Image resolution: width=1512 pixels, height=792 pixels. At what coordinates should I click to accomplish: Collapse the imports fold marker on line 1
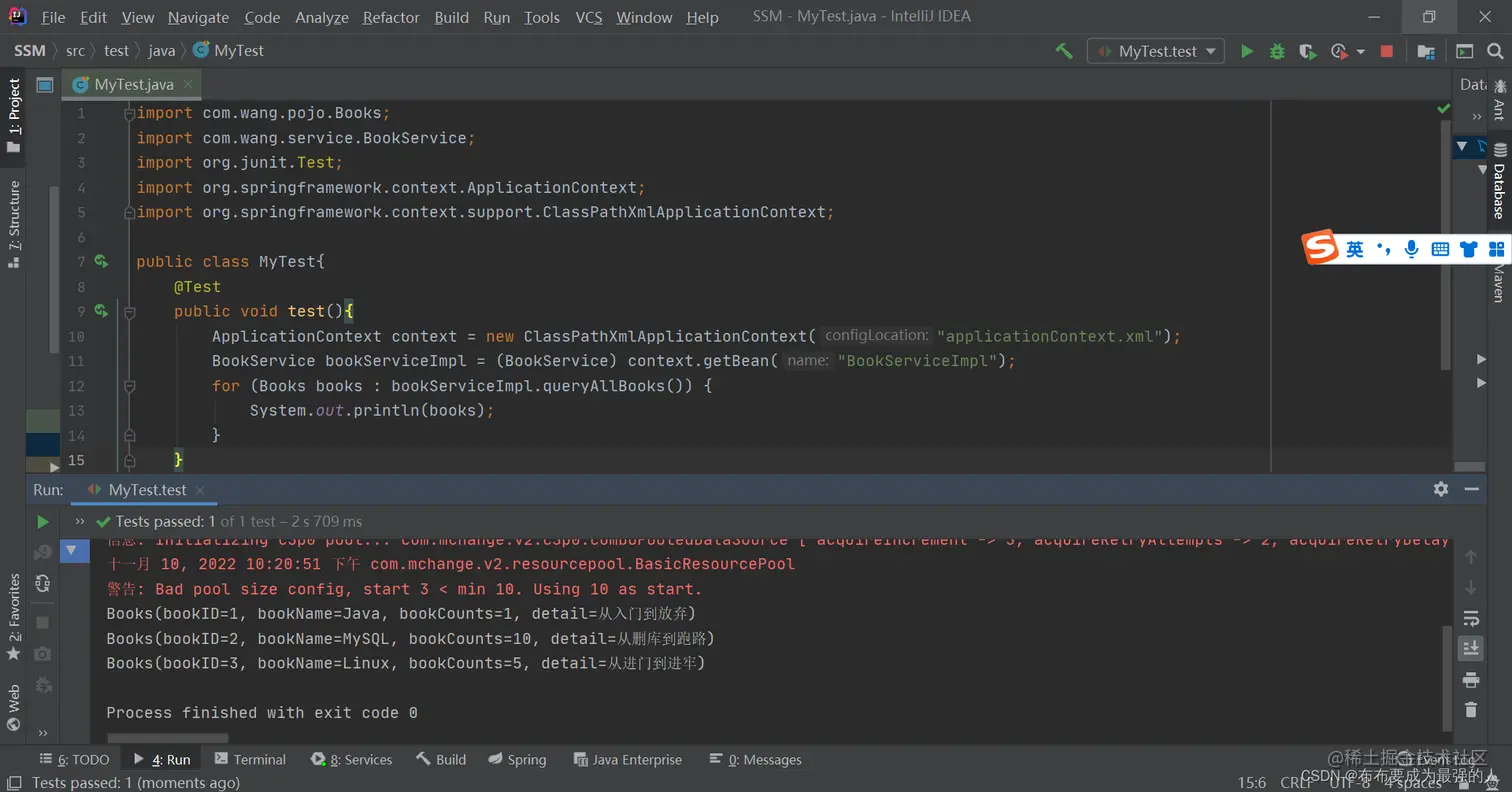[x=129, y=114]
